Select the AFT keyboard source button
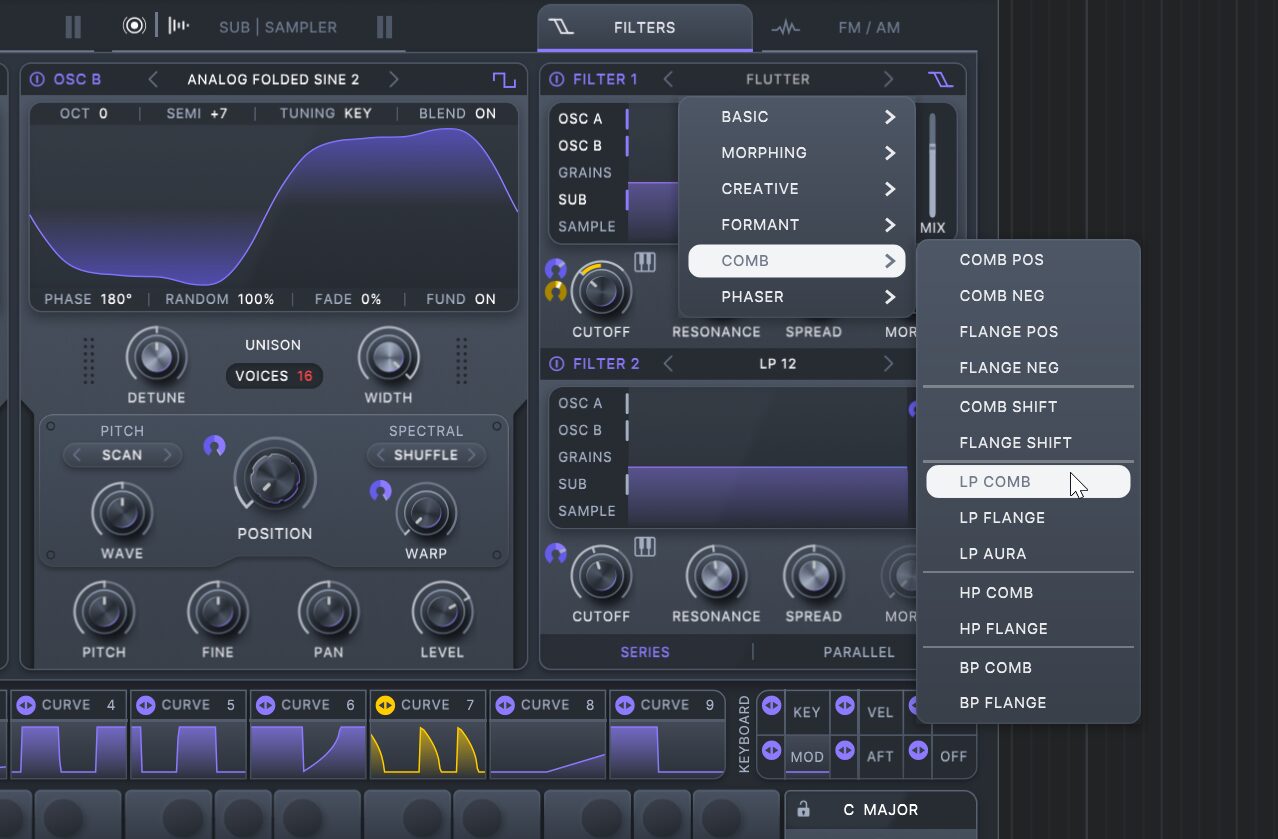The image size is (1278, 839). point(880,756)
